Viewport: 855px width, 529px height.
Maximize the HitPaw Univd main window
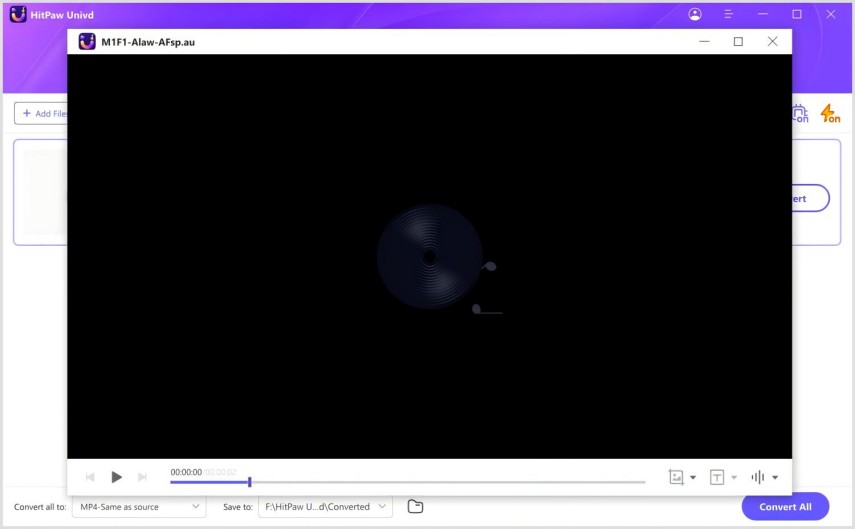coord(797,14)
